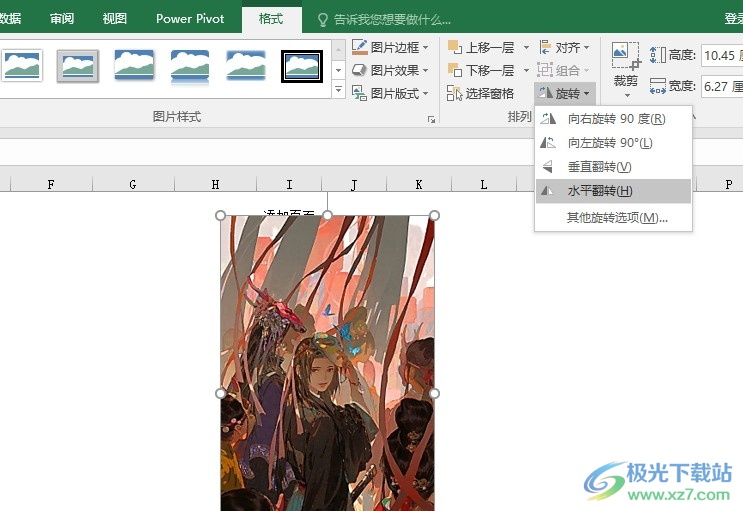743x511 pixels.
Task: Click the 组合 group icon
Action: tap(545, 70)
